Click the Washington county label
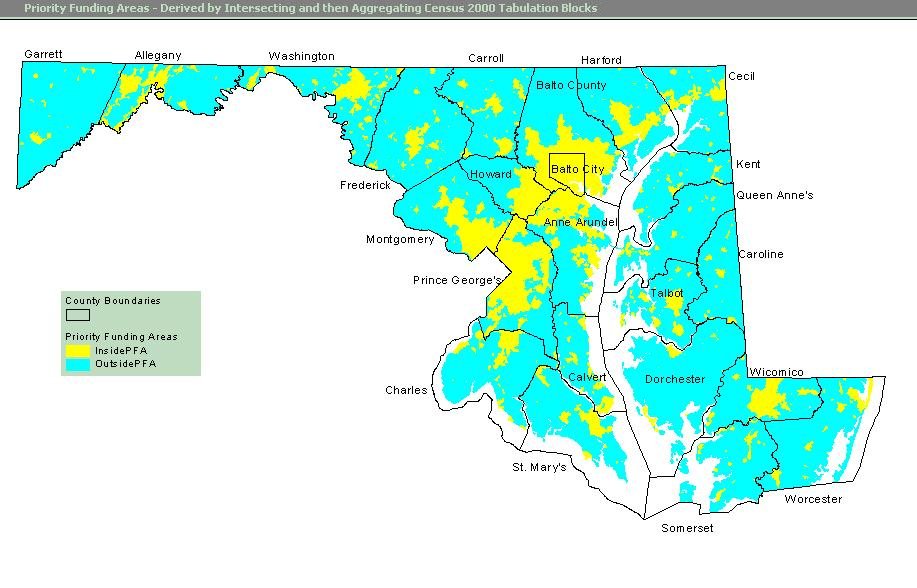Image resolution: width=917 pixels, height=588 pixels. 301,57
